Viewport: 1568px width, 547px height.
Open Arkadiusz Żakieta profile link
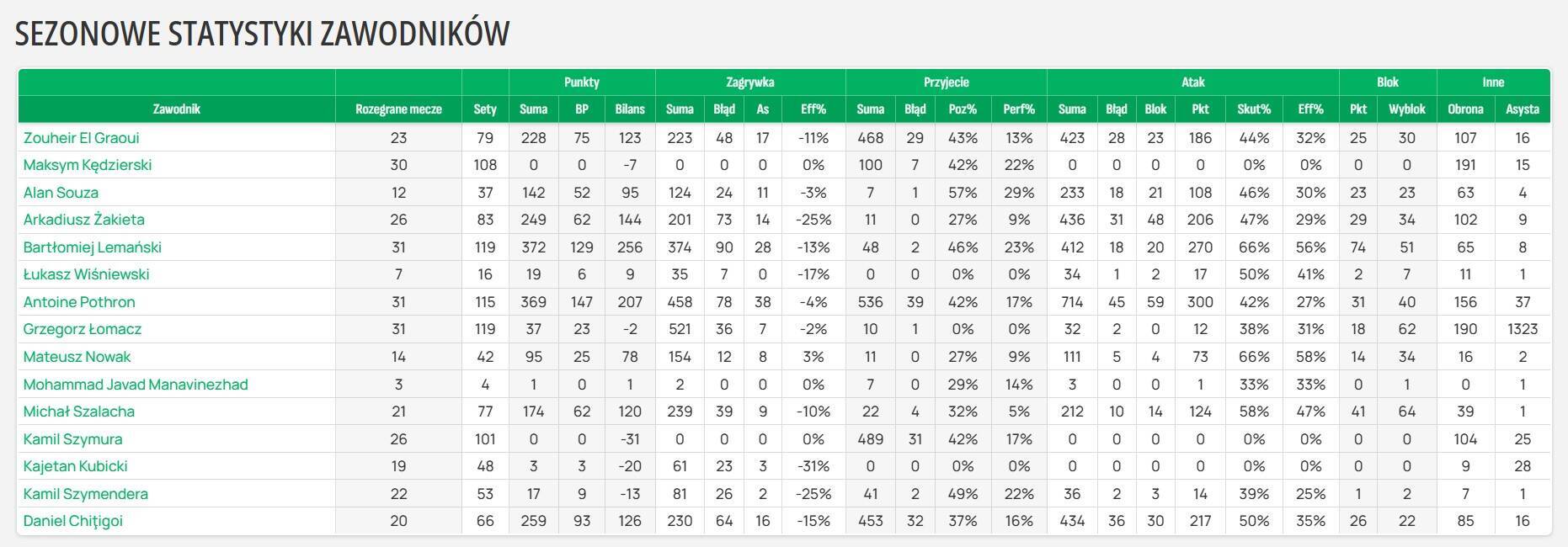pos(84,220)
